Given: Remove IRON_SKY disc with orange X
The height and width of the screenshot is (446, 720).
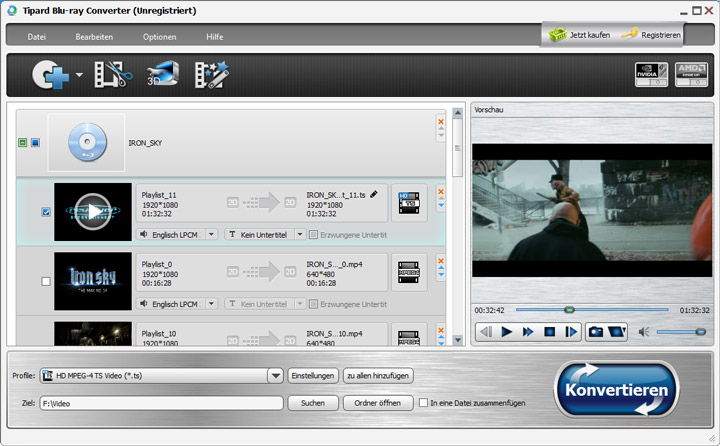Looking at the screenshot, I should click(x=441, y=122).
